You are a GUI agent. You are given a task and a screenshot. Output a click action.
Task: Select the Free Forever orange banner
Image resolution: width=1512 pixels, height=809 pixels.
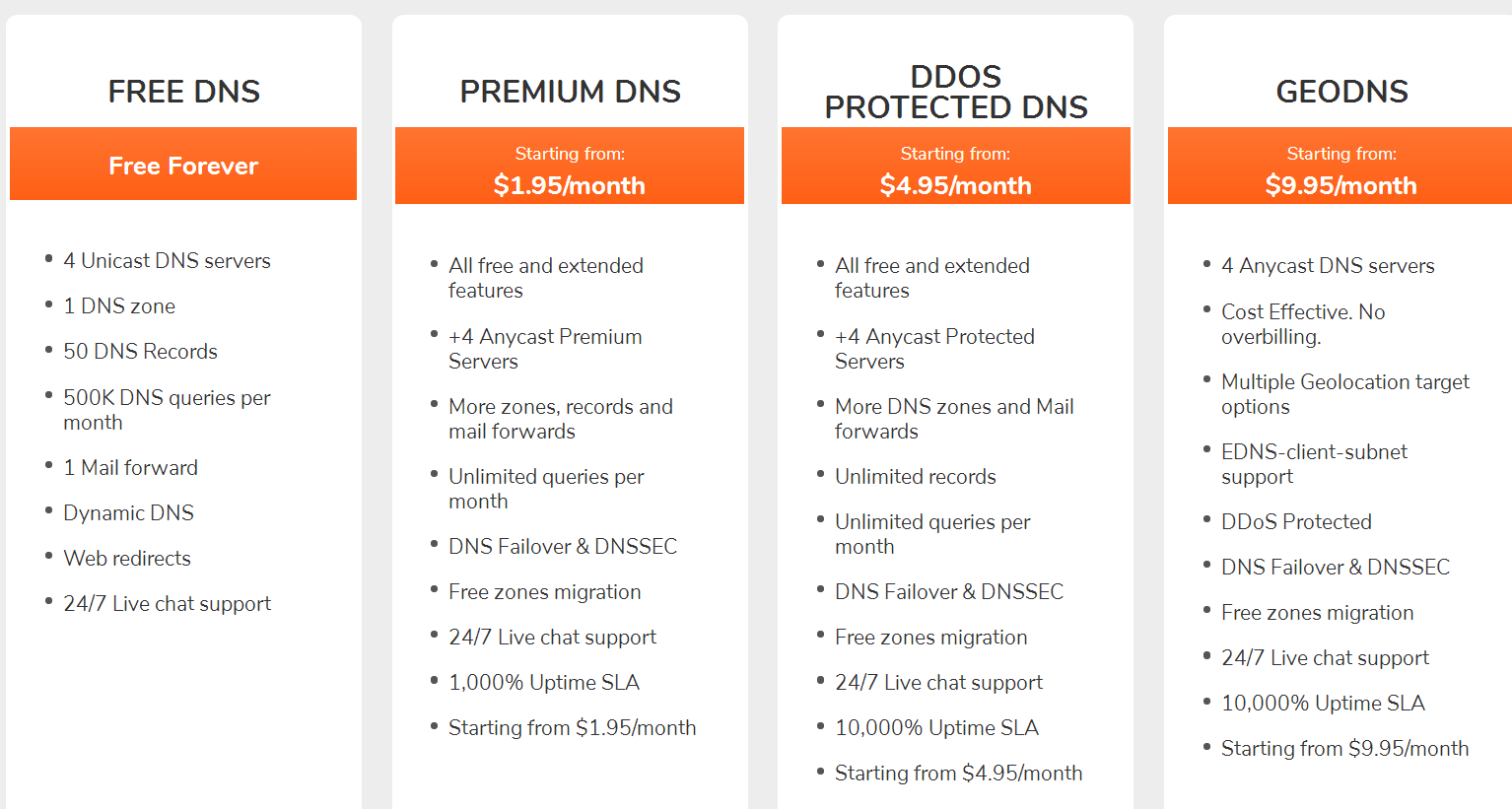pos(183,164)
